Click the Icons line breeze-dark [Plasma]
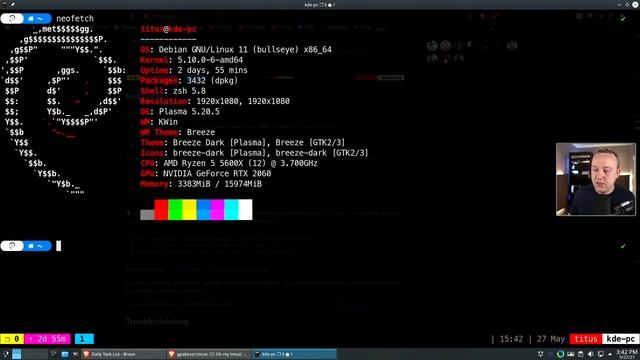Viewport: 640px width, 360px height. click(254, 153)
